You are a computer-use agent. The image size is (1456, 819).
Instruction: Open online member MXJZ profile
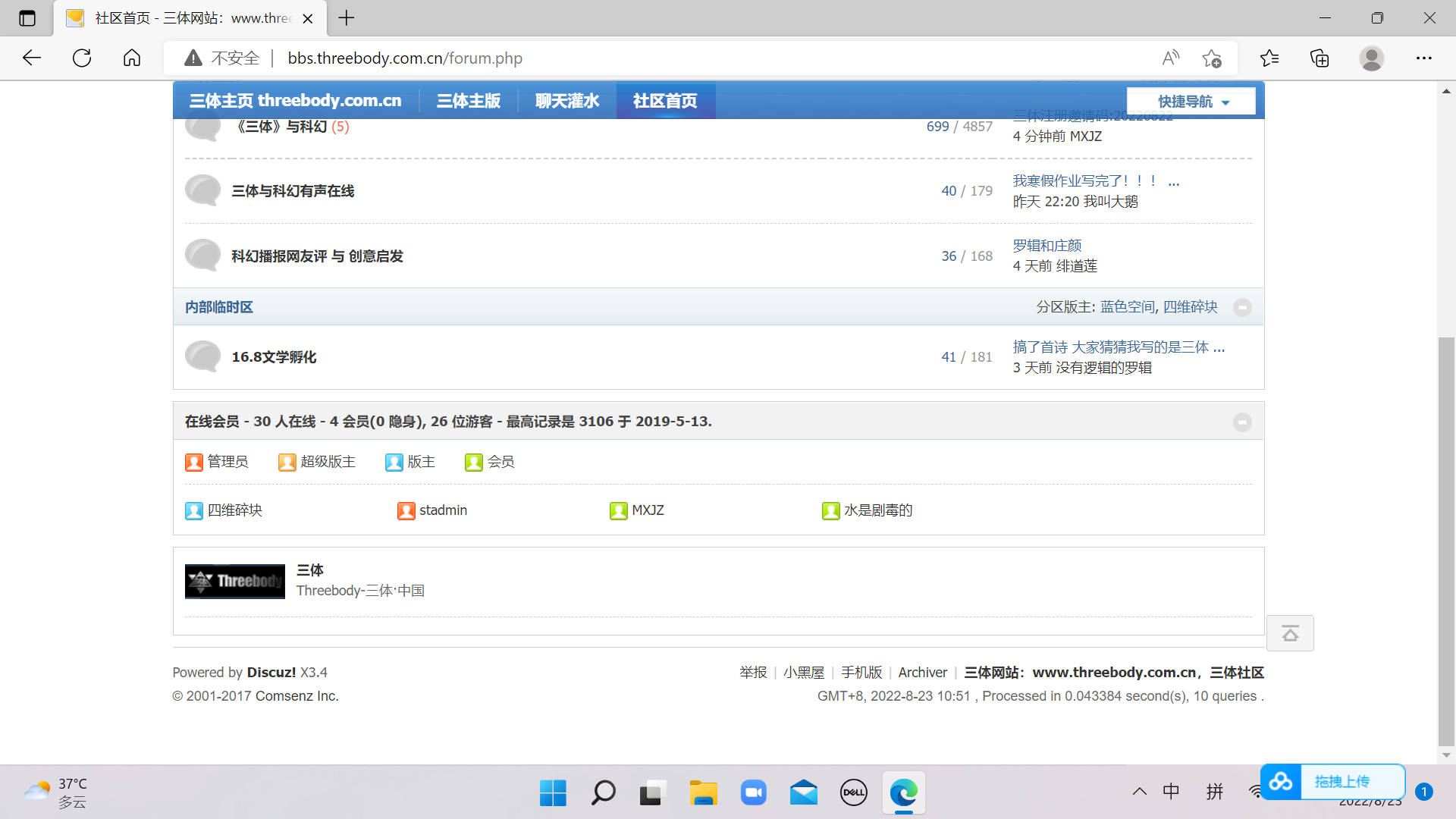648,510
